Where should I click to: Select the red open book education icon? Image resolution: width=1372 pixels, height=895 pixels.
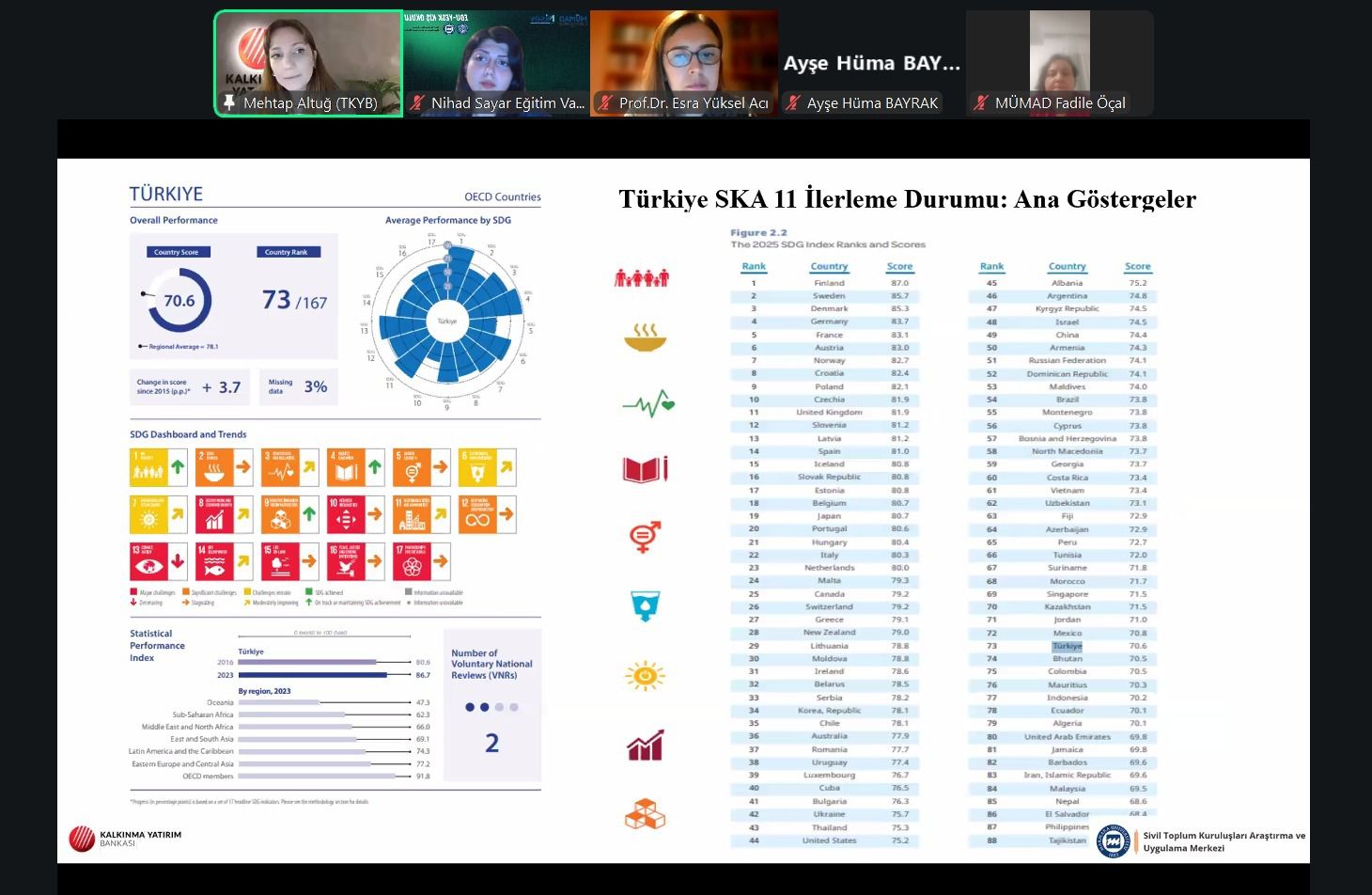tap(645, 469)
